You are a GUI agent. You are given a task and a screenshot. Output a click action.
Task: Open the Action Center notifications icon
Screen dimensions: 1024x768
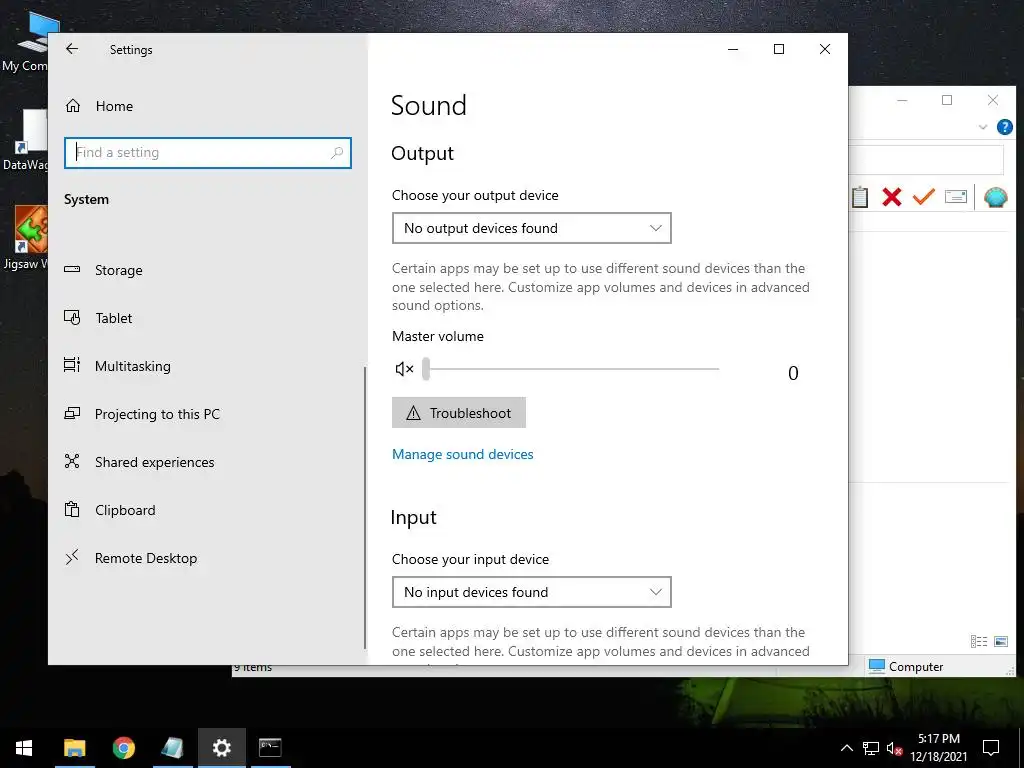(x=991, y=748)
